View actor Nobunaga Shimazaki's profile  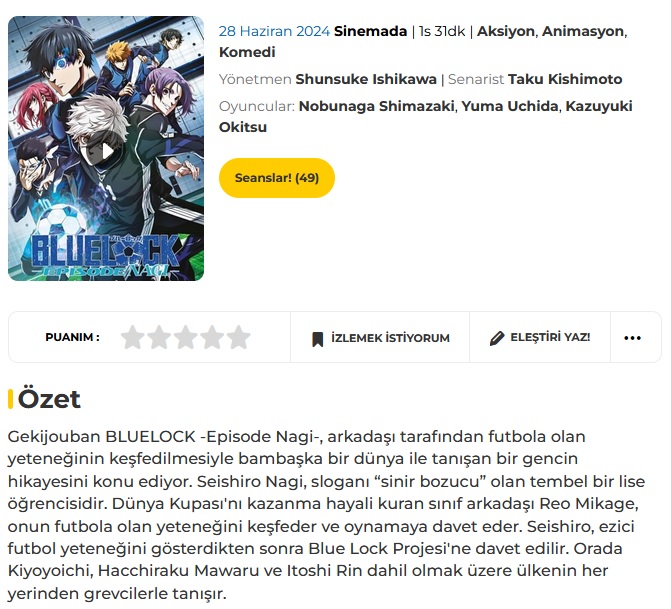click(x=376, y=106)
